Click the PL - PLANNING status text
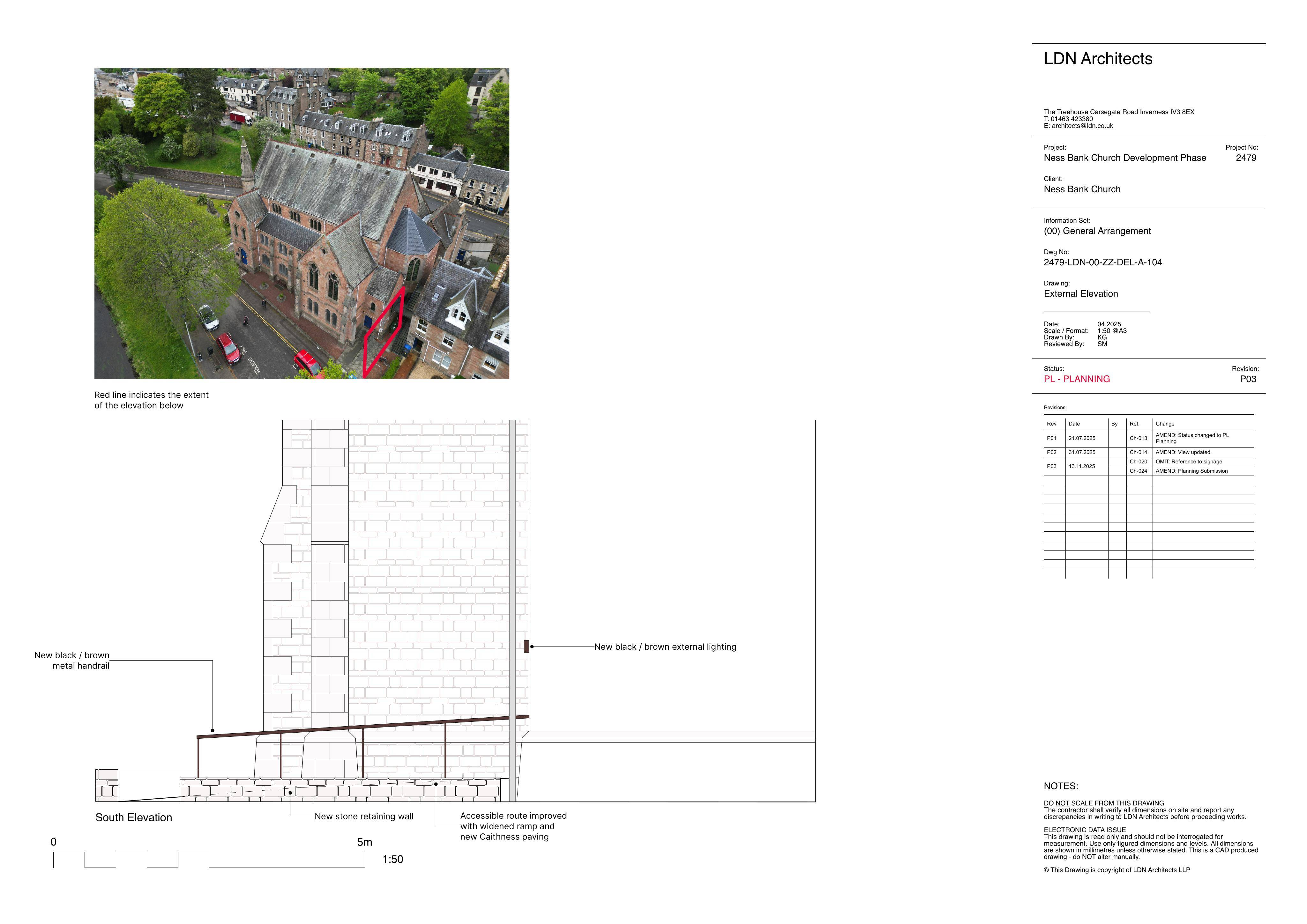The height and width of the screenshot is (924, 1307). 1076,379
